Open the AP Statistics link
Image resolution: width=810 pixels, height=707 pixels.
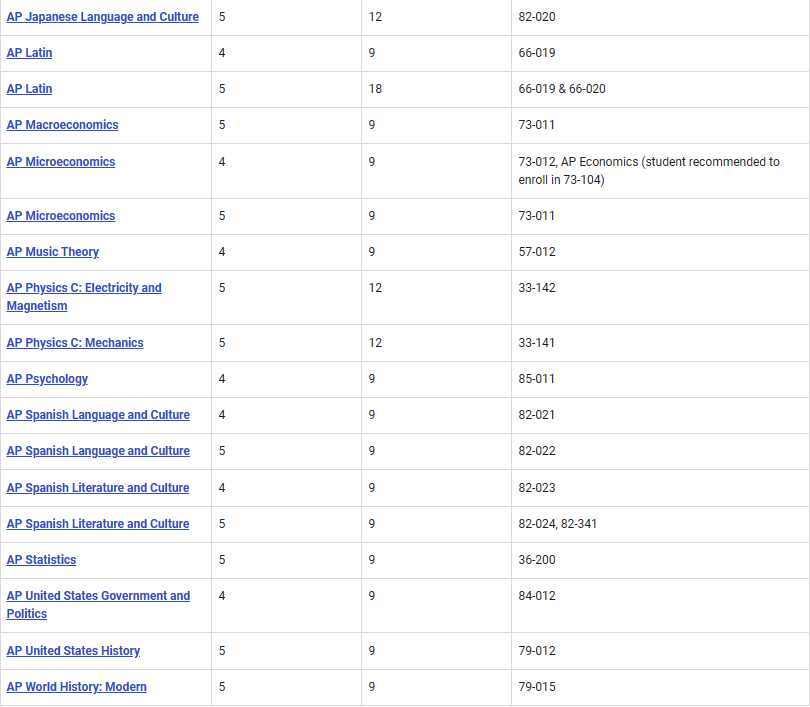coord(41,560)
